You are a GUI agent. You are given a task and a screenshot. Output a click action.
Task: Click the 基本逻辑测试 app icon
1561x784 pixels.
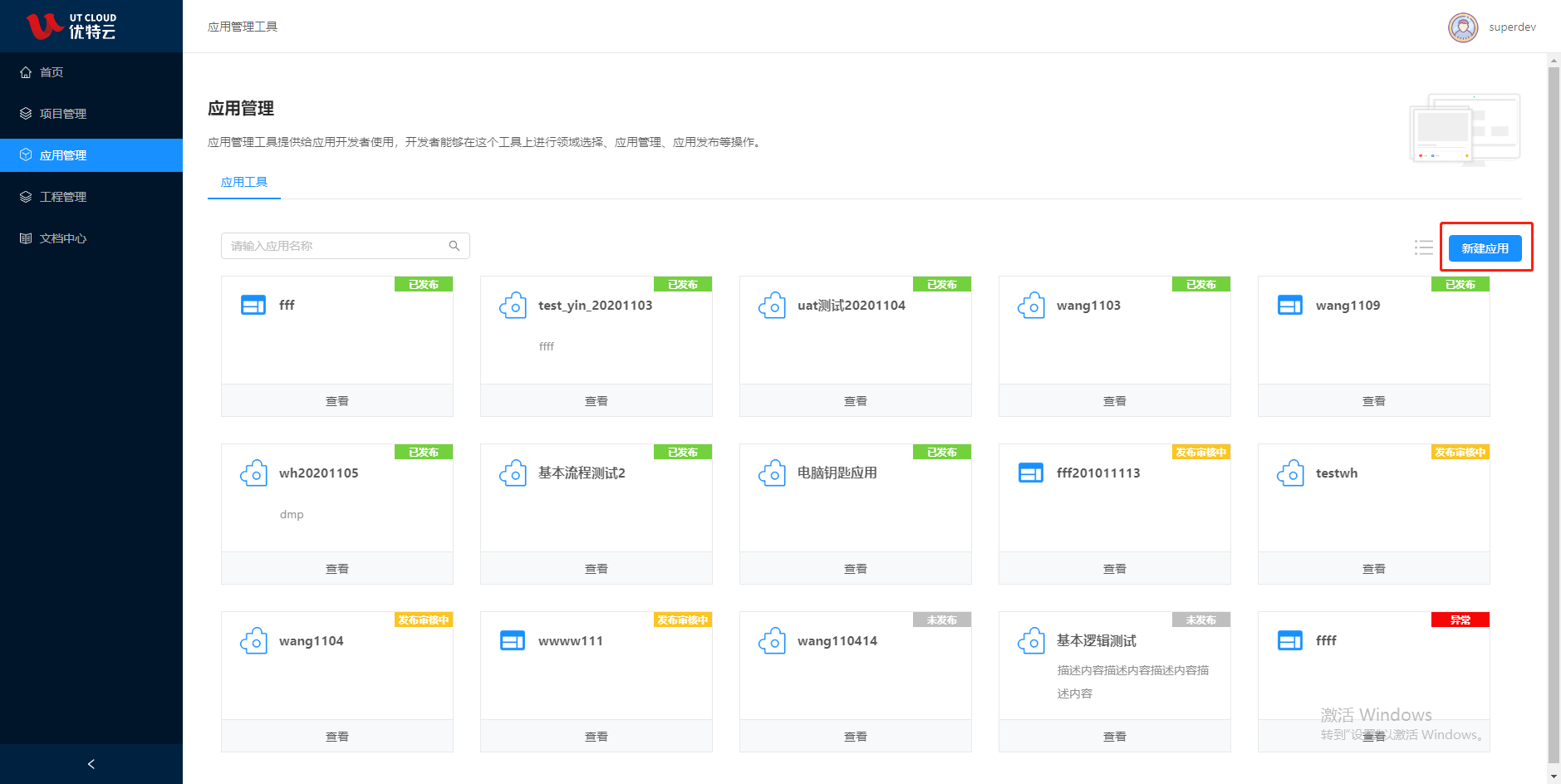point(1031,641)
